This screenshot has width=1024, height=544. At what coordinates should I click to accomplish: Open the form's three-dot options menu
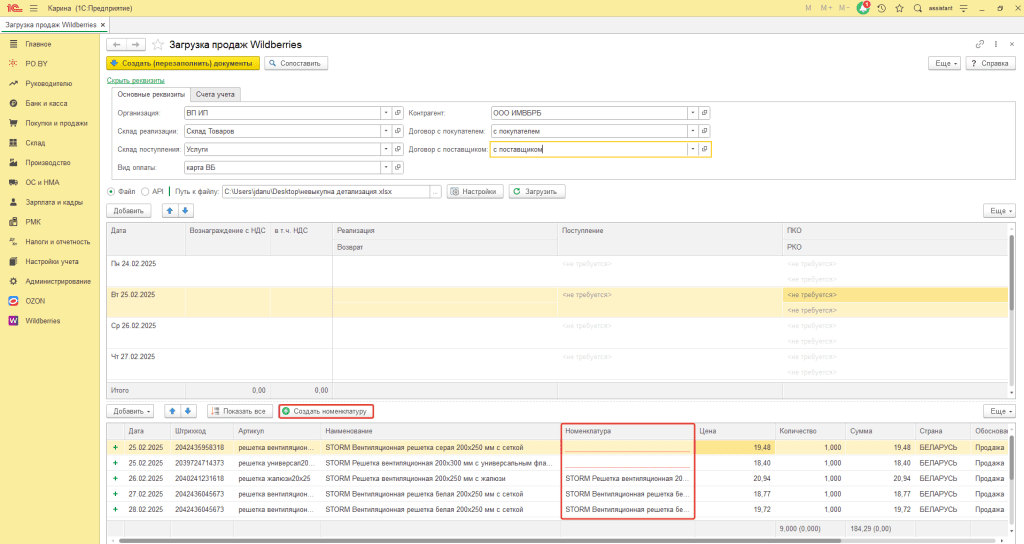coord(996,44)
